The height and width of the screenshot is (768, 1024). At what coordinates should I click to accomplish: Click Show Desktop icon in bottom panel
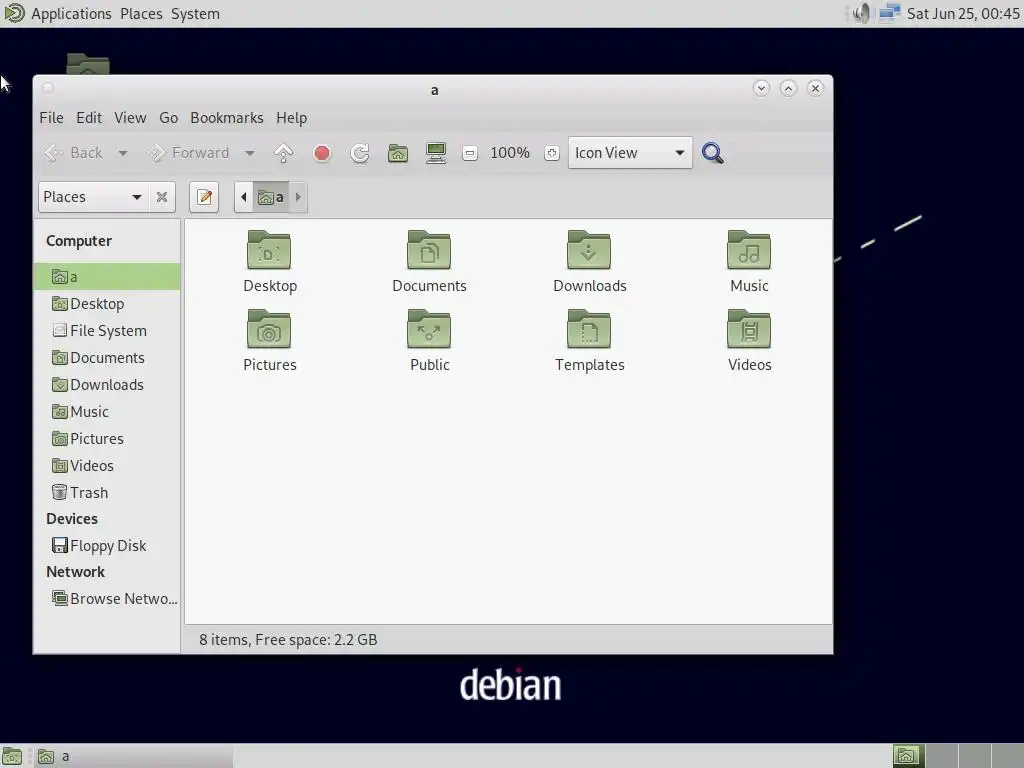coord(12,756)
